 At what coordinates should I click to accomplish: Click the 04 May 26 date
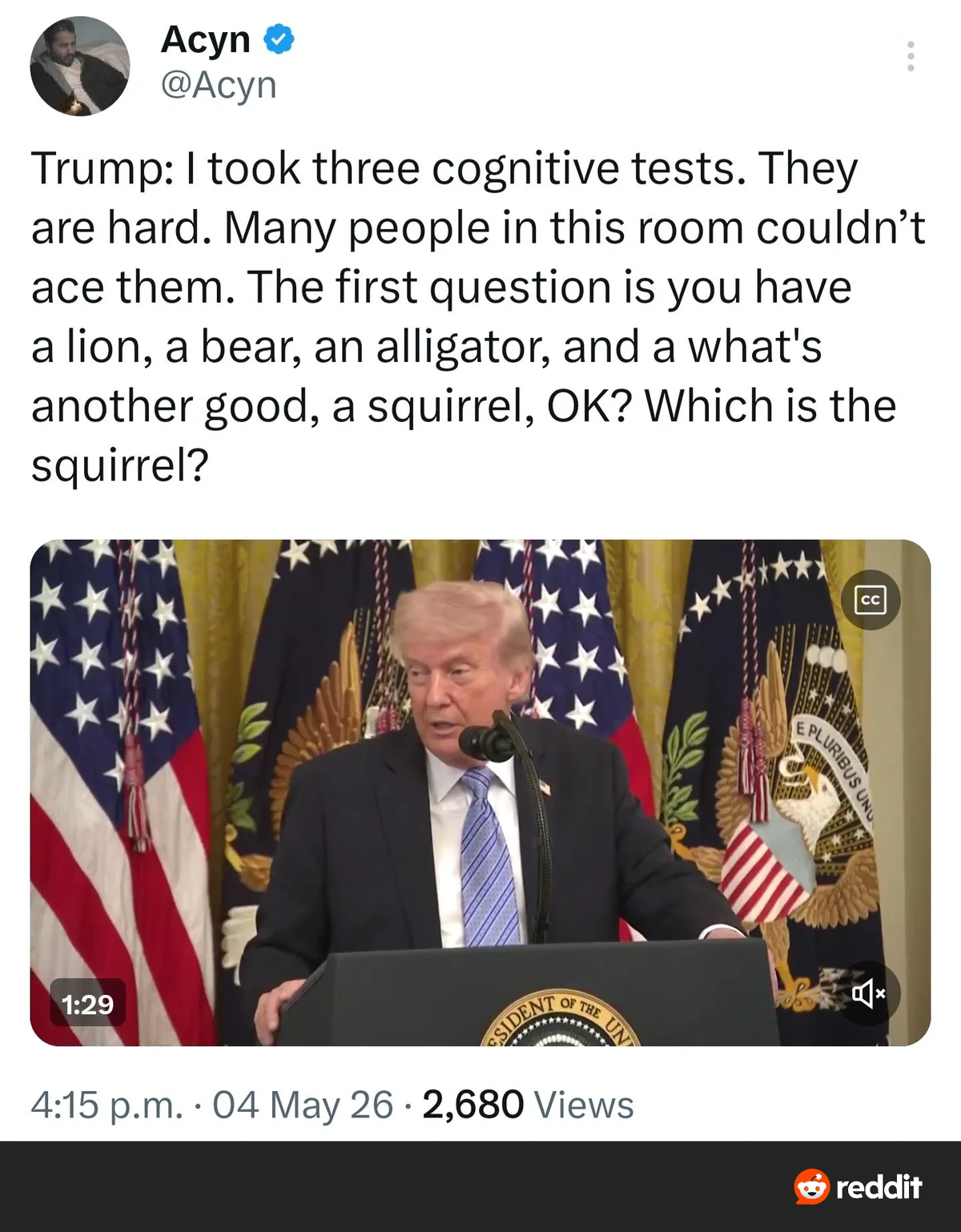tap(303, 1105)
